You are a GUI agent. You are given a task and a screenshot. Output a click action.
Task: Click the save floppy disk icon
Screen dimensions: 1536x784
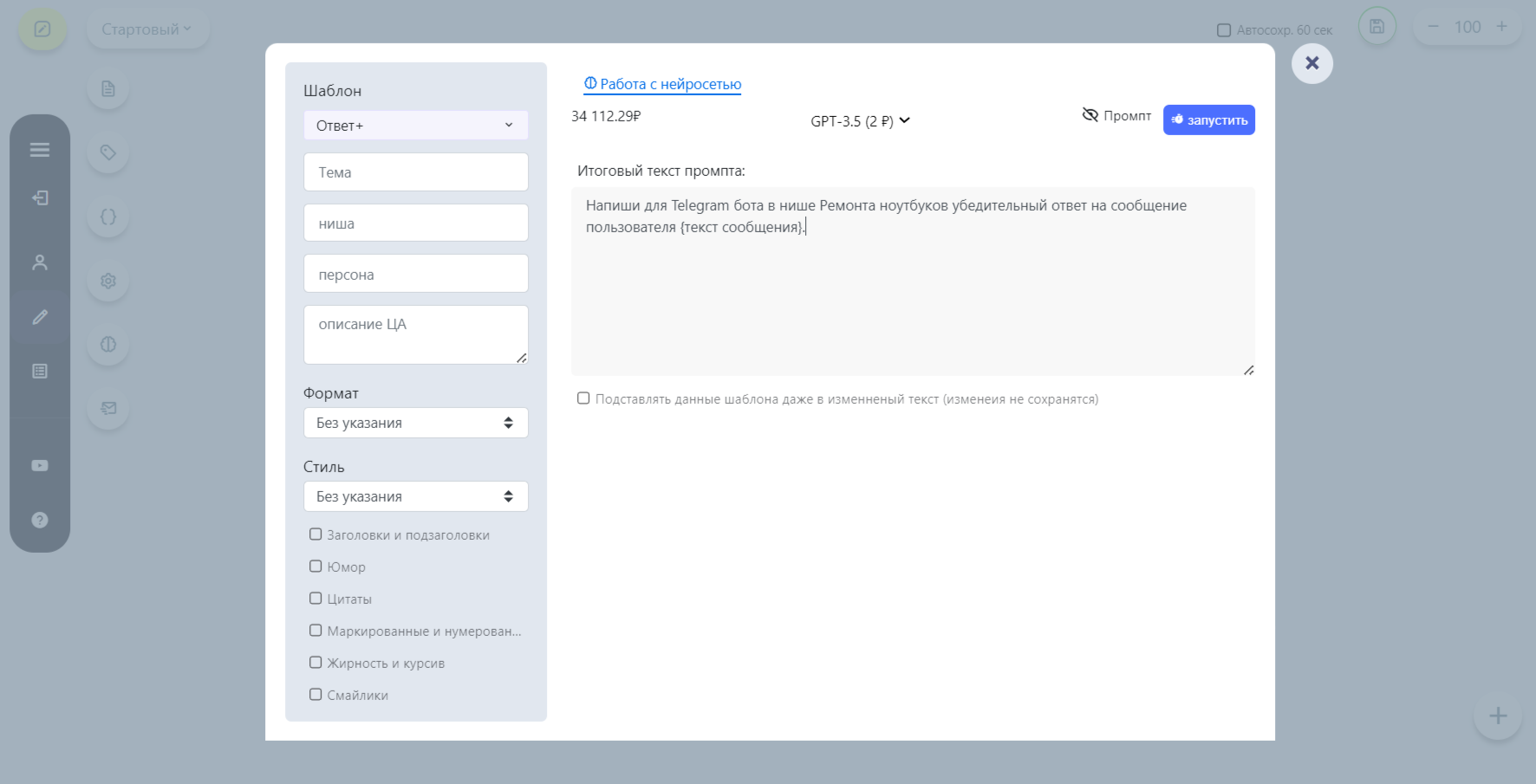(x=1377, y=27)
